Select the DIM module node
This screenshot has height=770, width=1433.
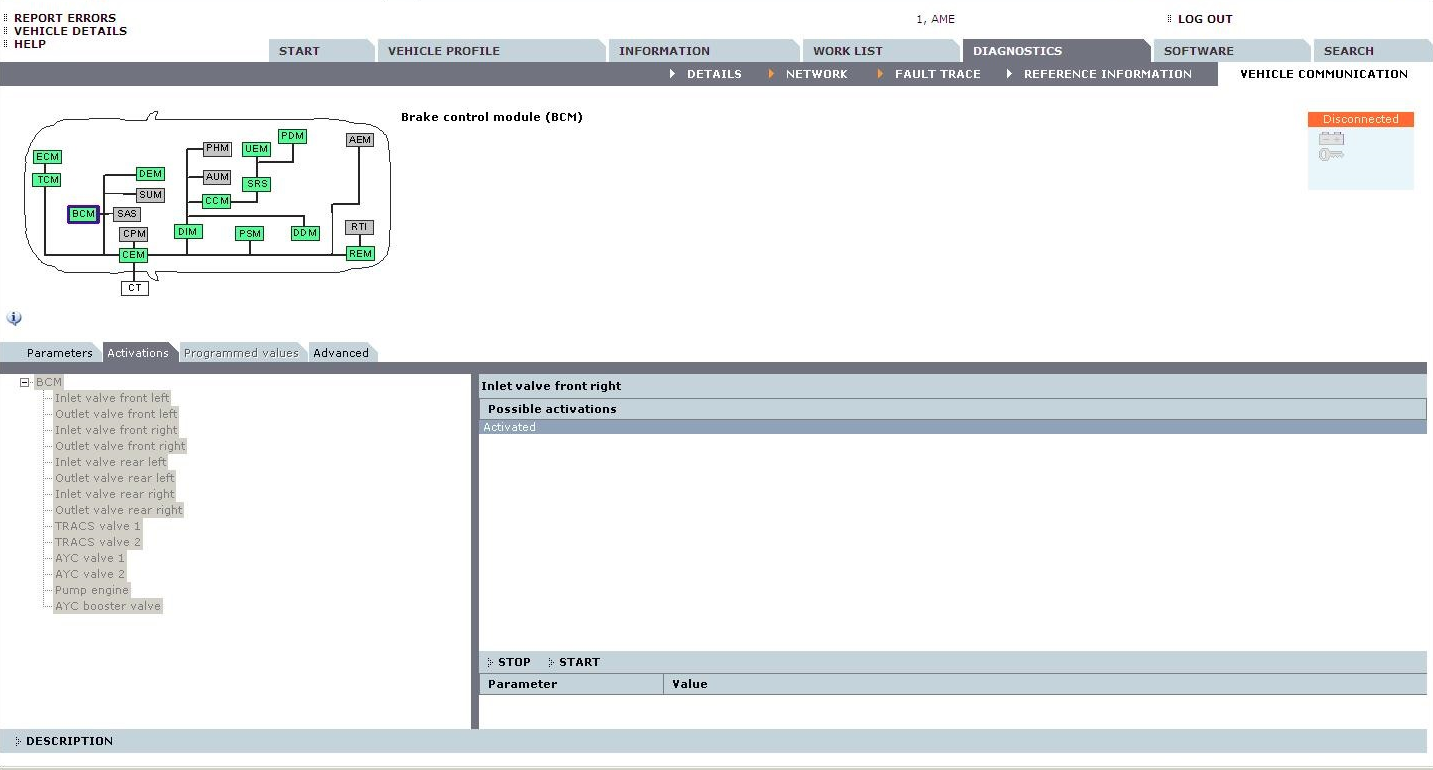(188, 231)
